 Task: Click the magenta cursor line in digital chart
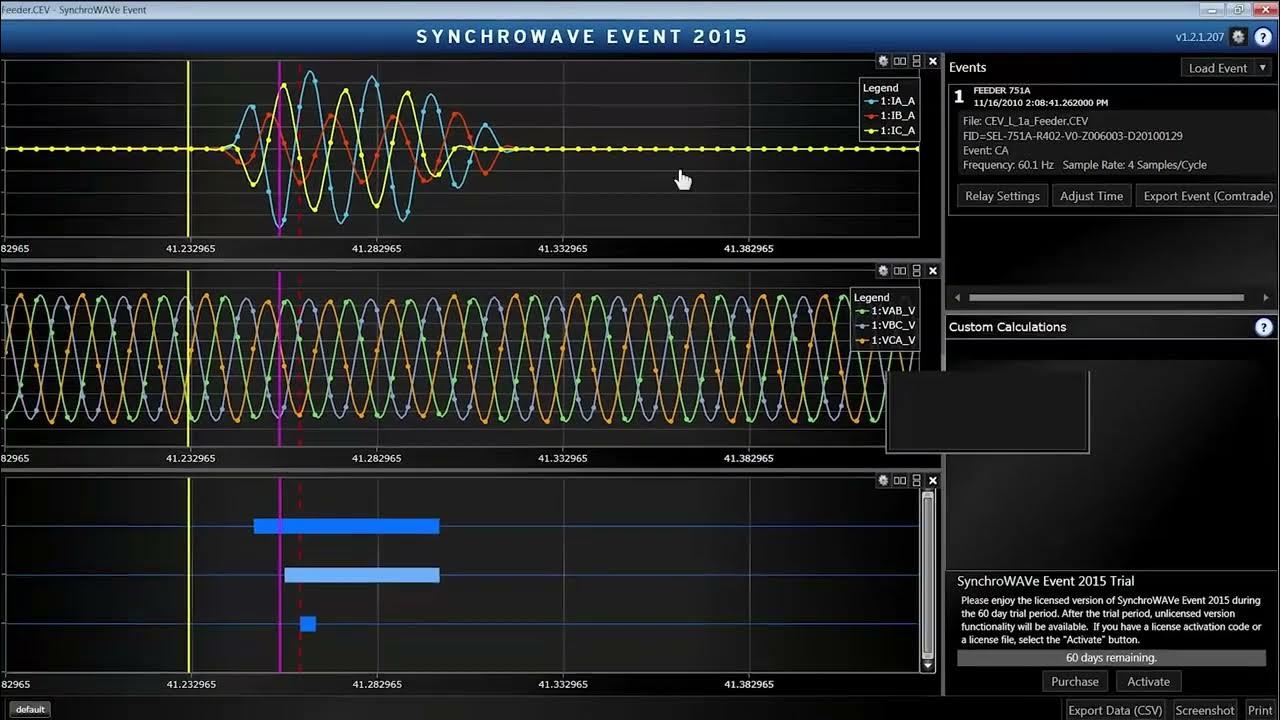point(279,575)
